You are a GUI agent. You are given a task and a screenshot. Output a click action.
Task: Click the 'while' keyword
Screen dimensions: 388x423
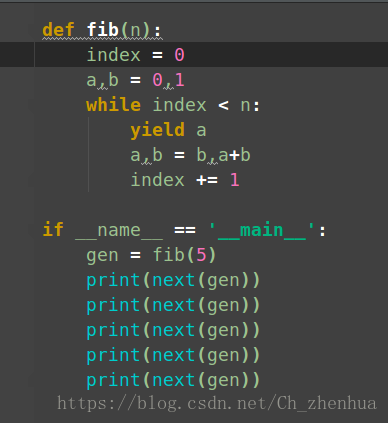114,105
